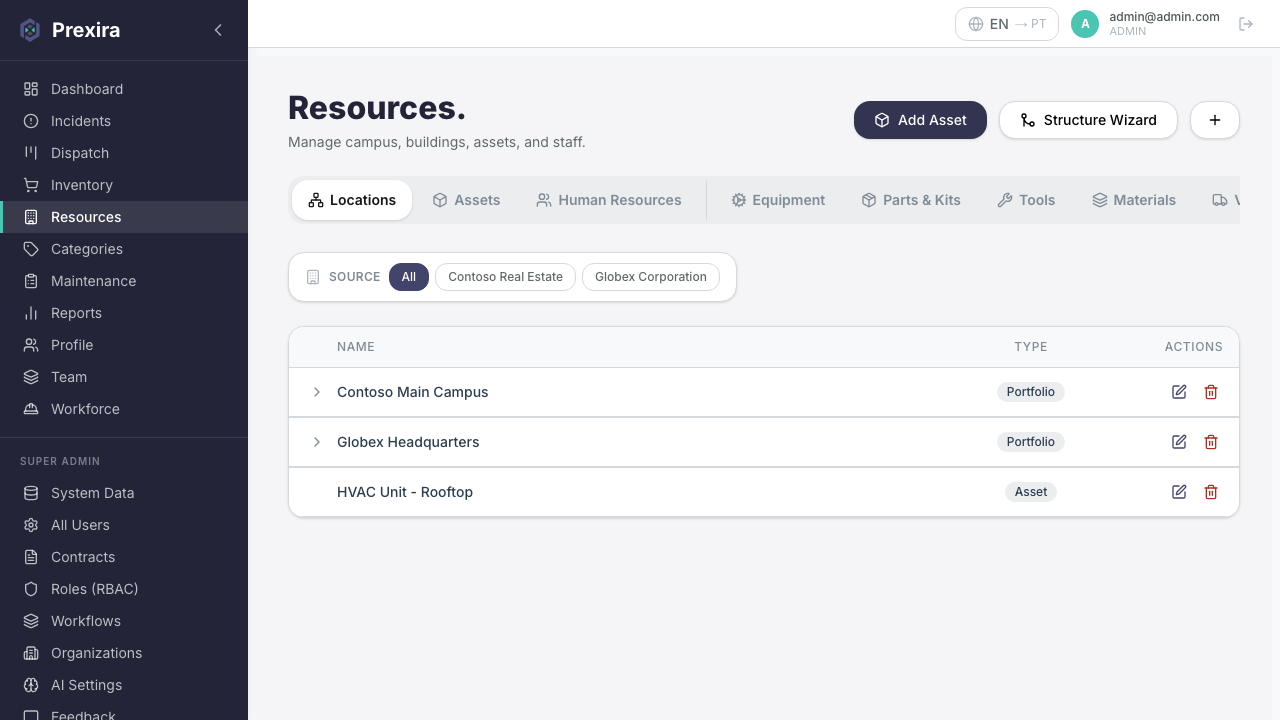Click the Profile people icon
1280x720 pixels.
[x=31, y=345]
